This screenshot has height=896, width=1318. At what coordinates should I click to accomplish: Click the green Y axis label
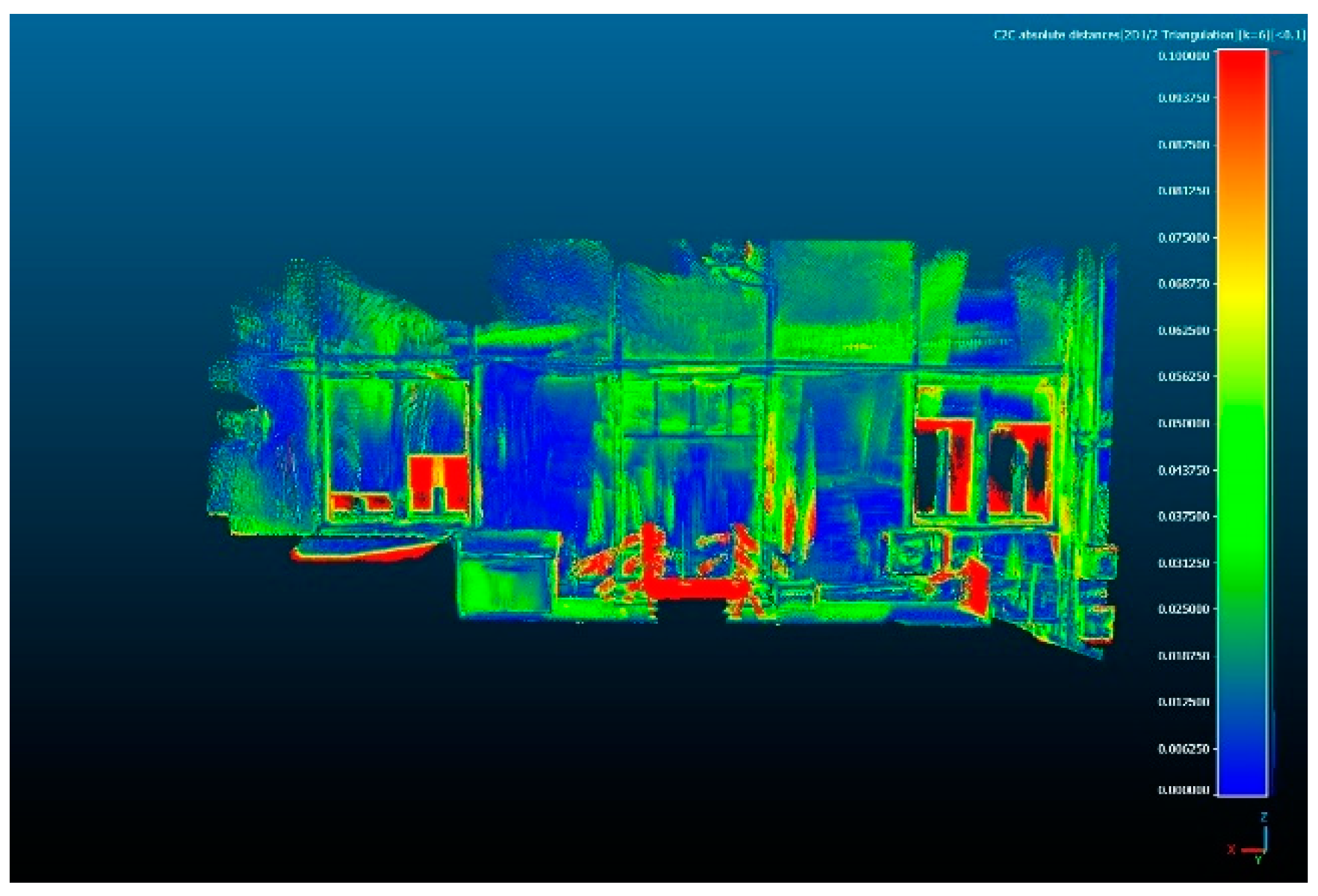pos(1258,860)
